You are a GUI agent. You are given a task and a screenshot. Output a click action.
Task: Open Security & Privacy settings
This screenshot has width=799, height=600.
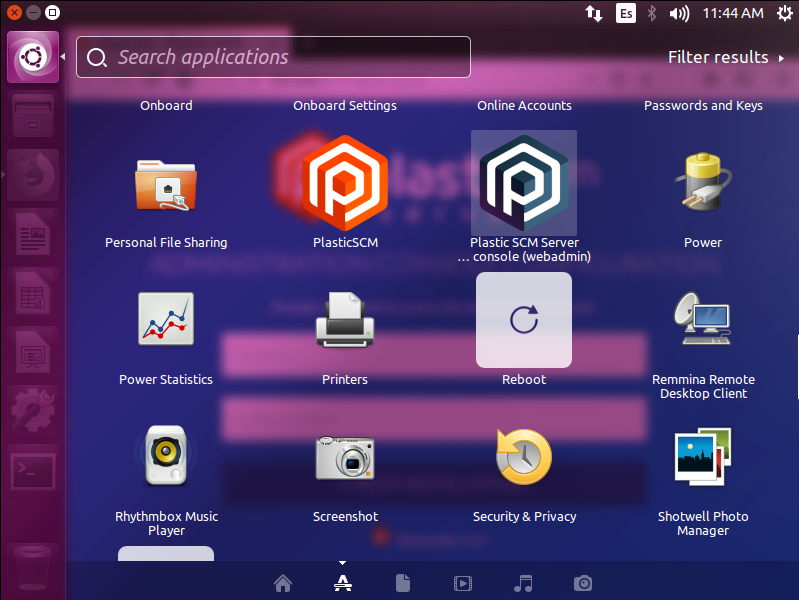[x=524, y=456]
